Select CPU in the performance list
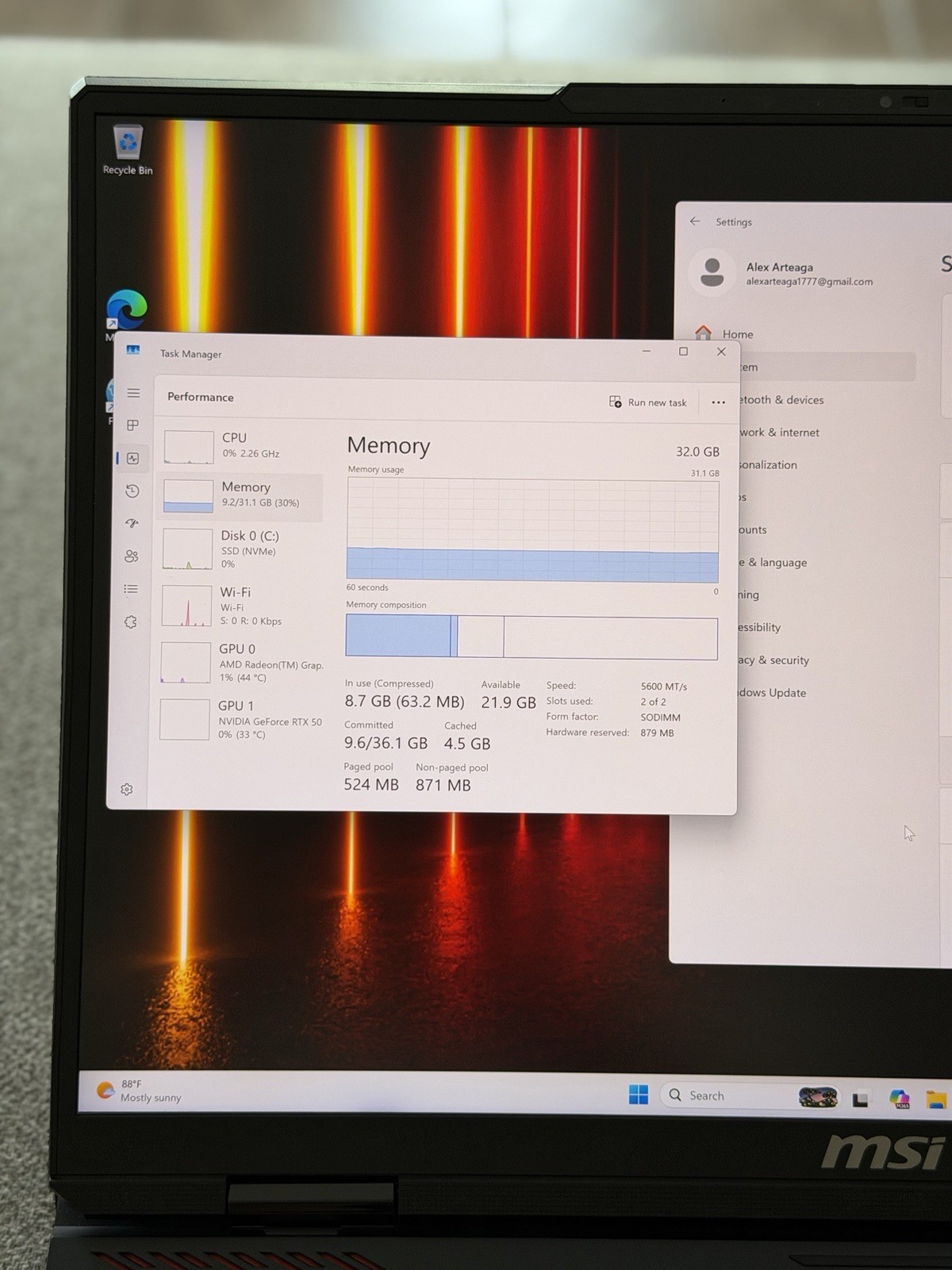The height and width of the screenshot is (1270, 952). (x=241, y=446)
